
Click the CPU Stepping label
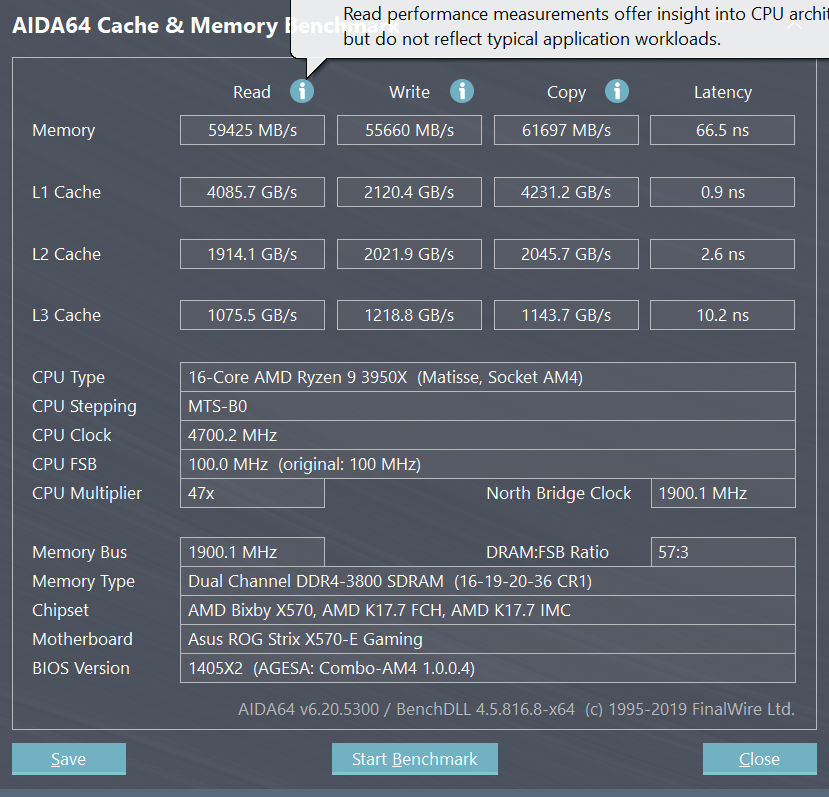84,407
